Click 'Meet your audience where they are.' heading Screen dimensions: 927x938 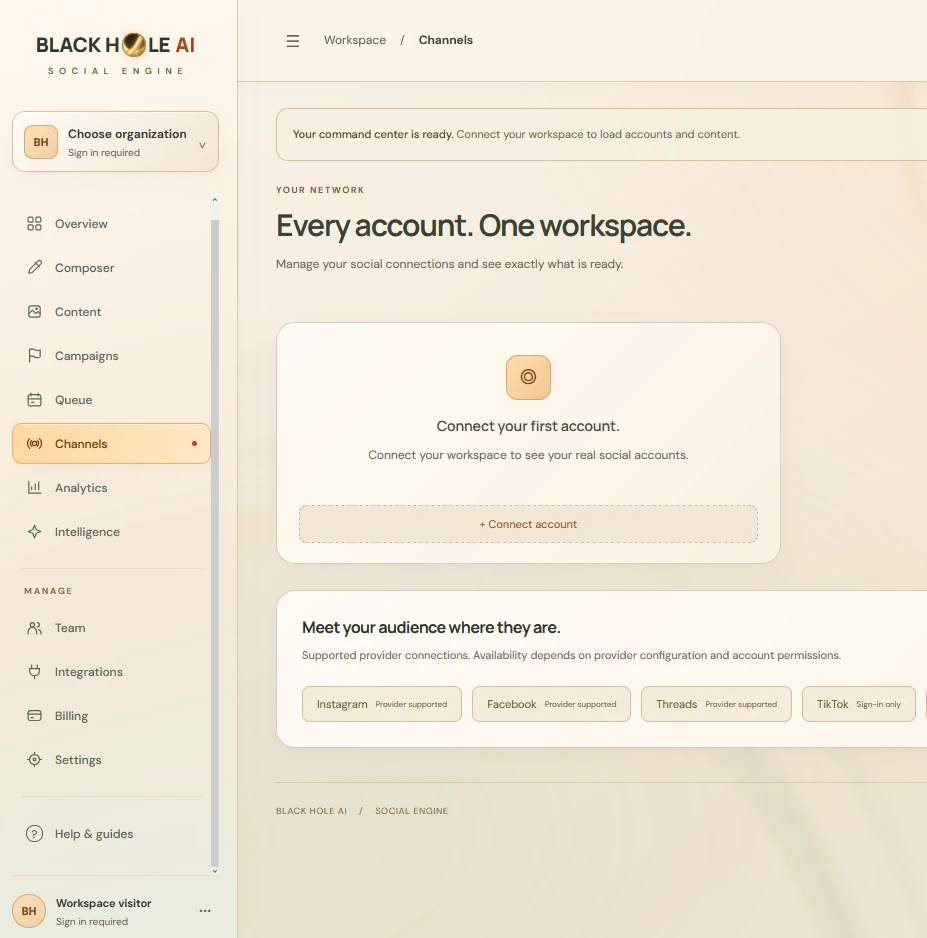[431, 628]
